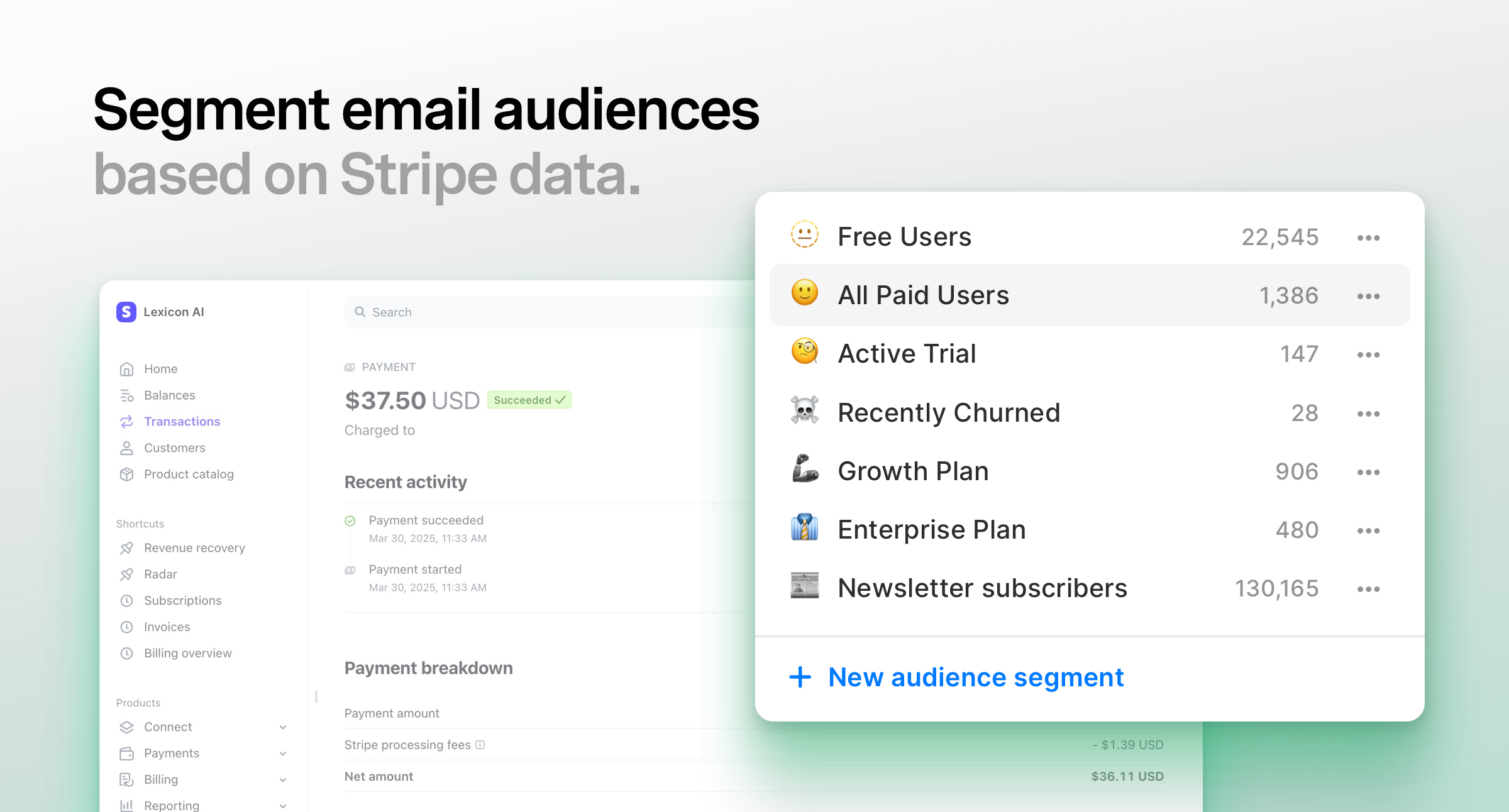Open the Product catalog section
The width and height of the screenshot is (1509, 812).
point(189,474)
